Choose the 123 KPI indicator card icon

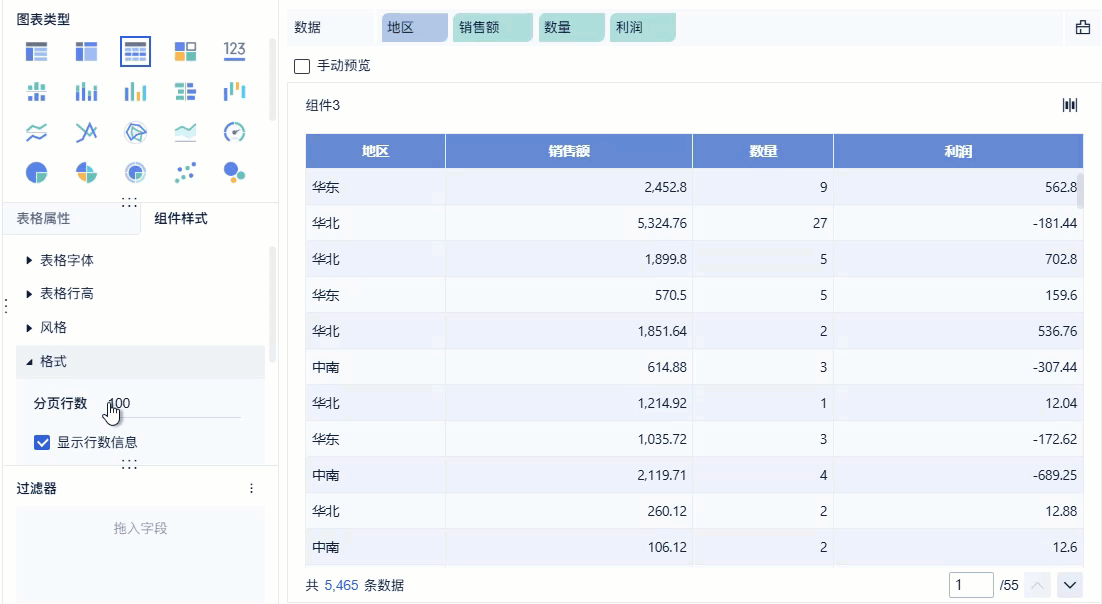234,51
